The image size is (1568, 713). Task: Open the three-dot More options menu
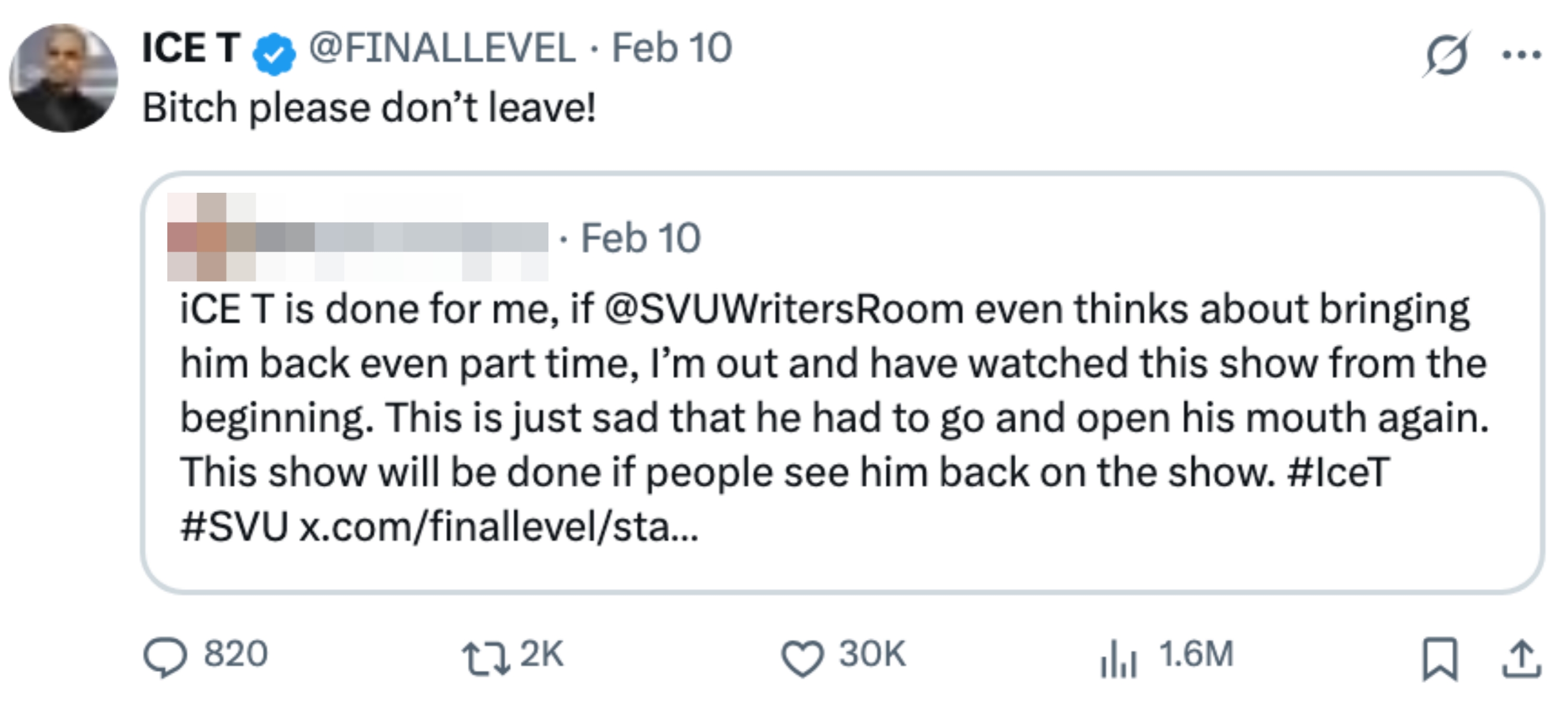(x=1521, y=55)
